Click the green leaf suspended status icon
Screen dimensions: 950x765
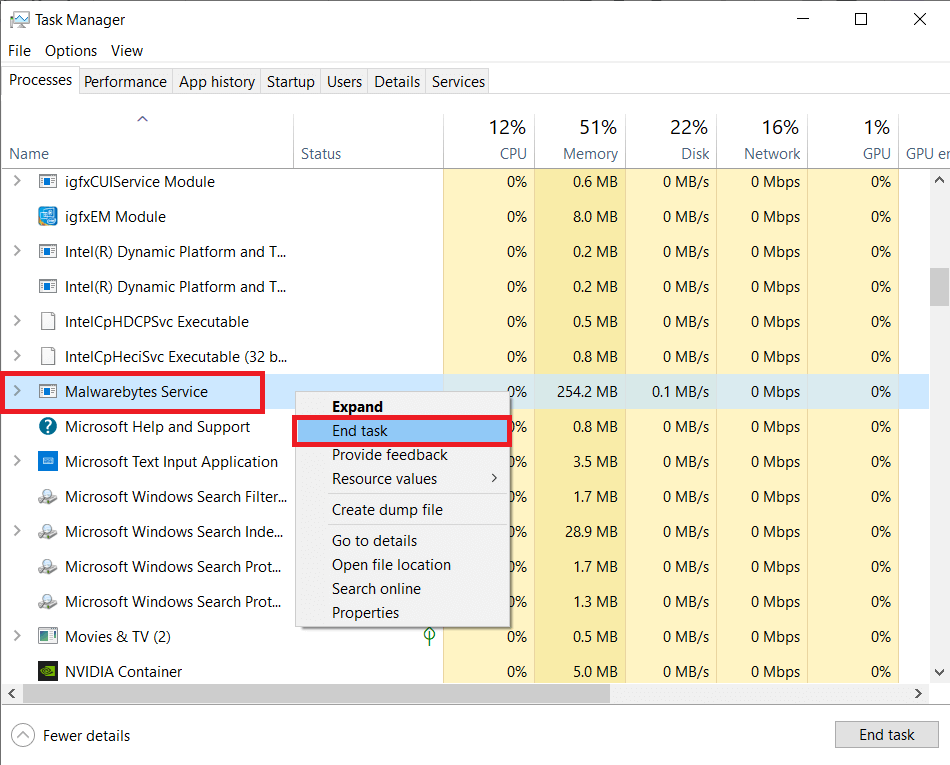(429, 635)
